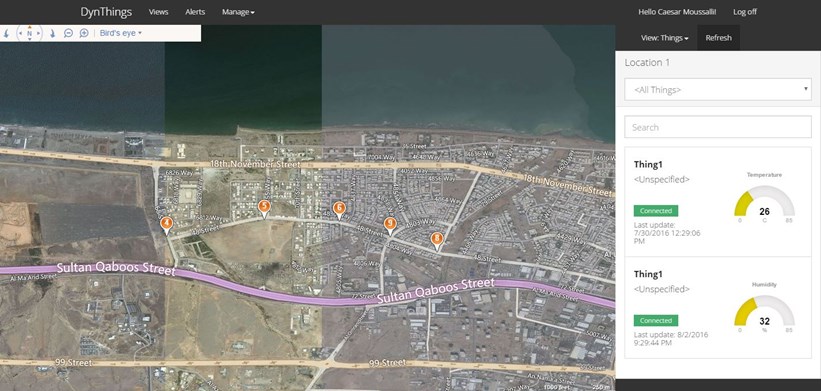Open the Bird's eye map style dropdown
The width and height of the screenshot is (821, 391).
pos(120,33)
